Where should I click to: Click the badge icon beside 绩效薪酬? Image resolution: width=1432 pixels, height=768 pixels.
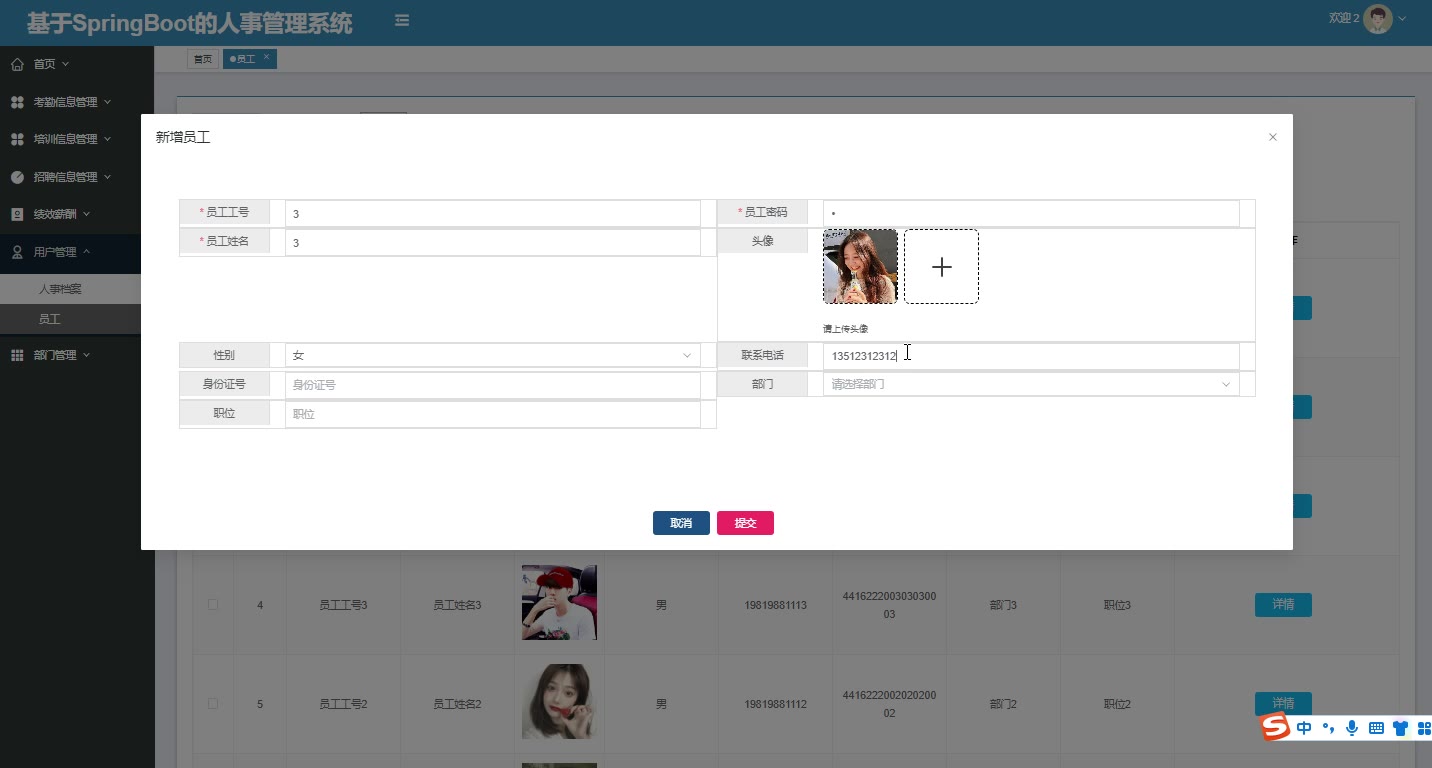[17, 214]
